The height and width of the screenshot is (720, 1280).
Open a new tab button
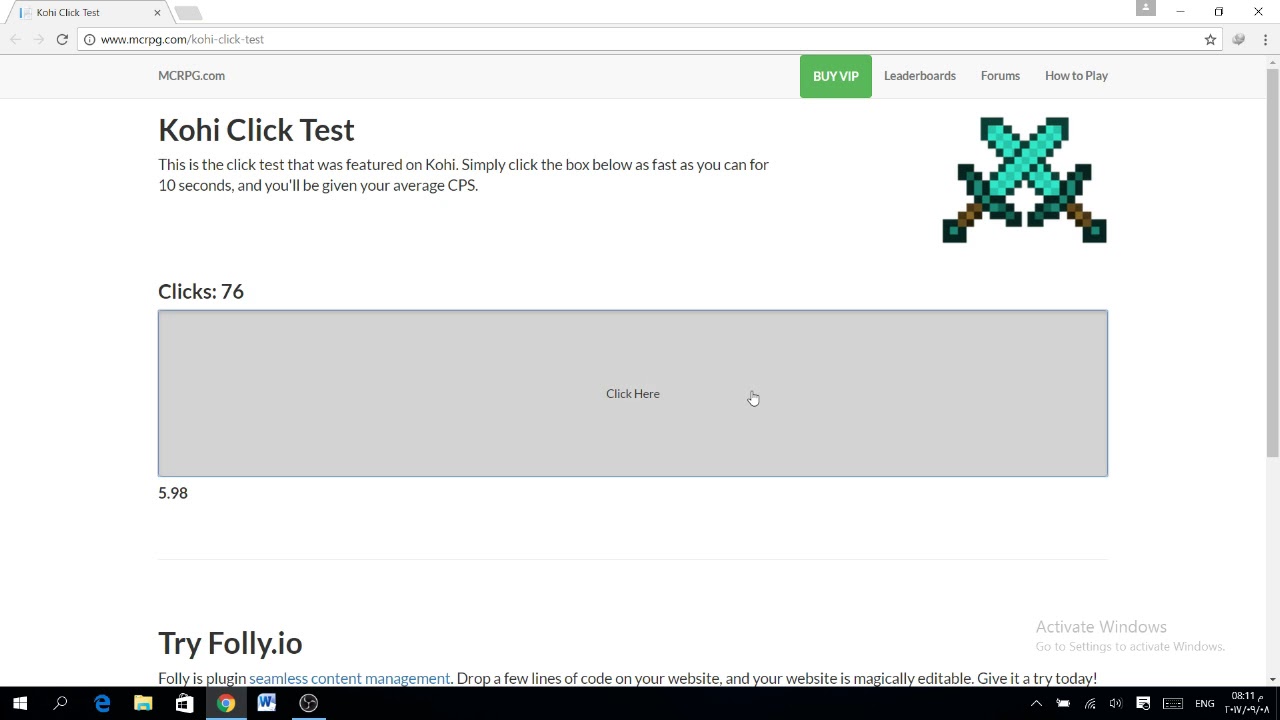click(x=188, y=13)
